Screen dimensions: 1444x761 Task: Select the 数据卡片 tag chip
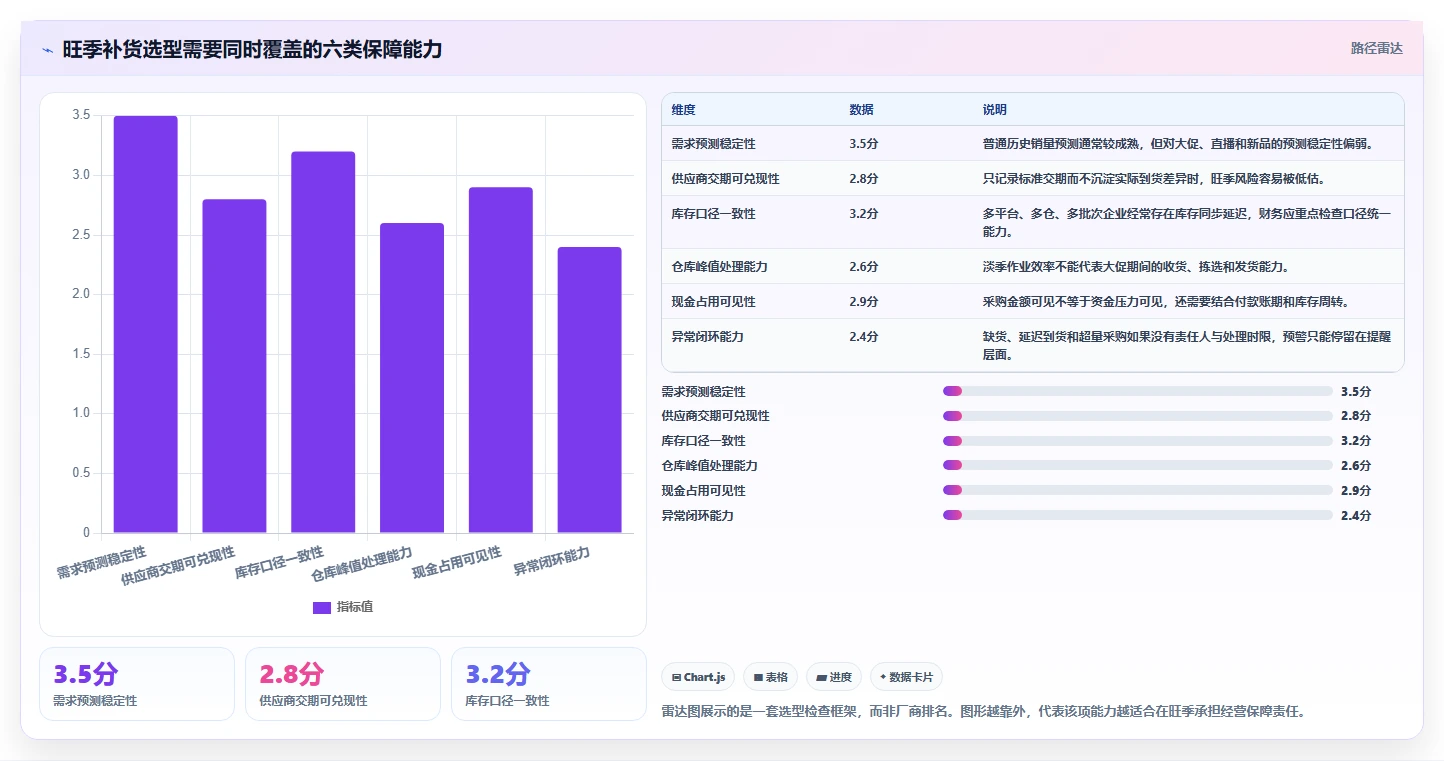(906, 677)
